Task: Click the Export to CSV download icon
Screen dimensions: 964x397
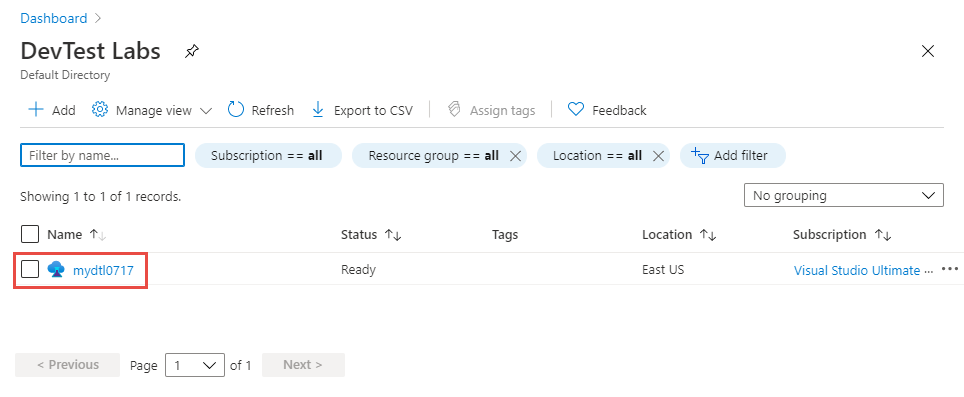Action: coord(318,110)
